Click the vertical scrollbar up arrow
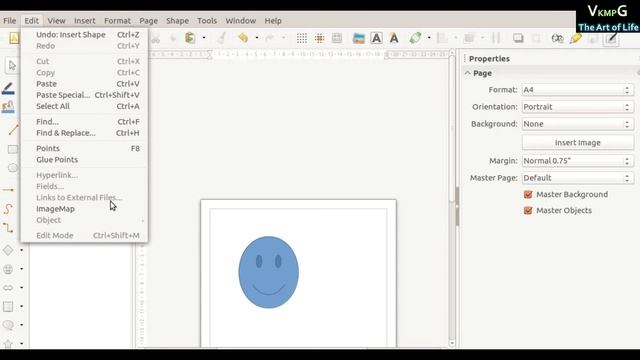The image size is (640, 360). [x=452, y=53]
